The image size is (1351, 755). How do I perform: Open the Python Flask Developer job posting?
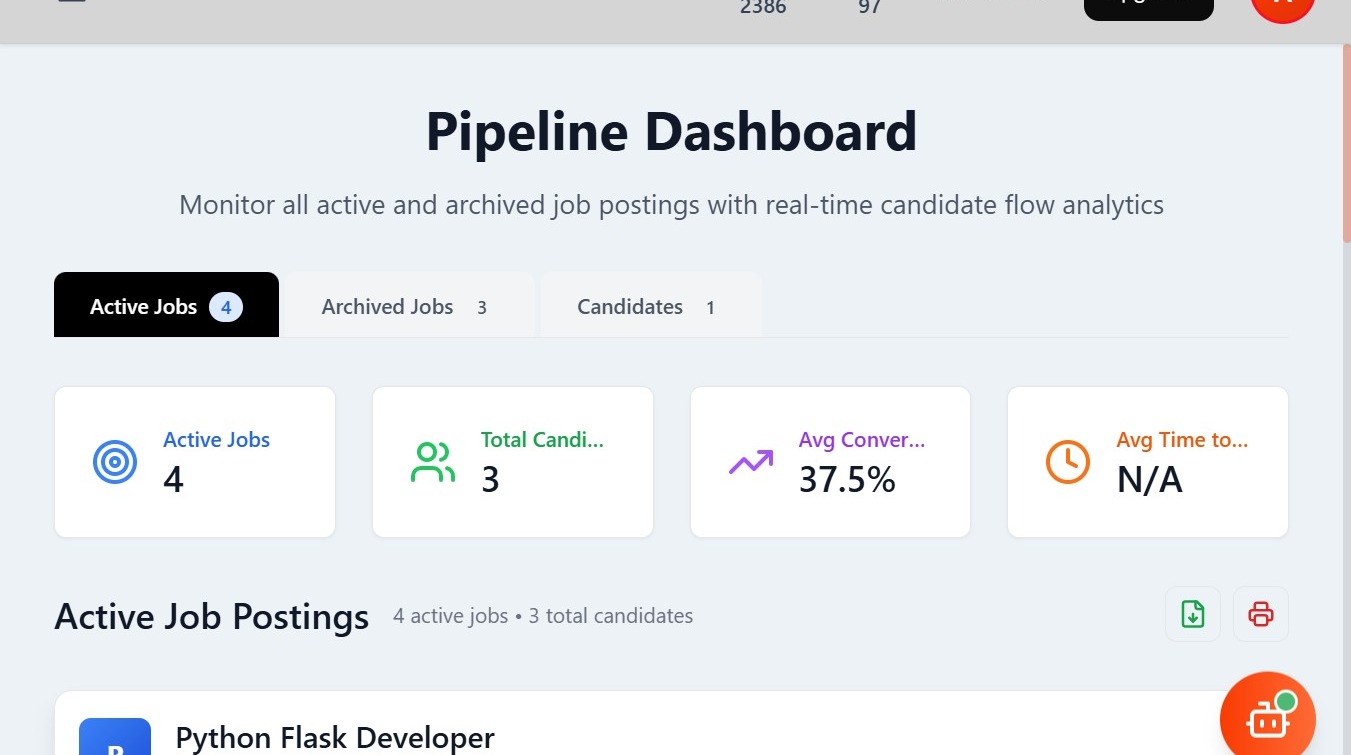[334, 738]
